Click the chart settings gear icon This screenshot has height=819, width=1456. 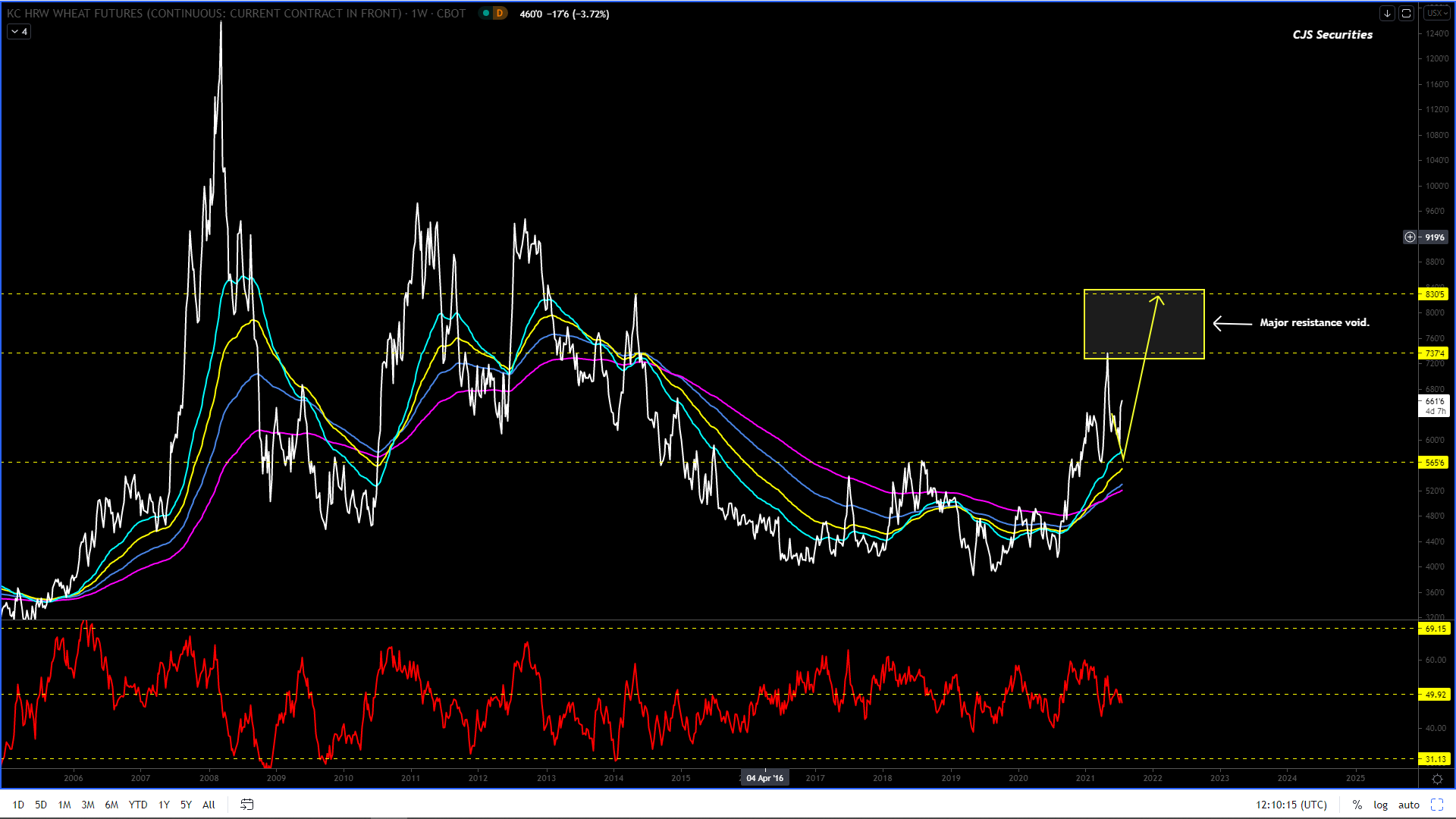point(1436,779)
